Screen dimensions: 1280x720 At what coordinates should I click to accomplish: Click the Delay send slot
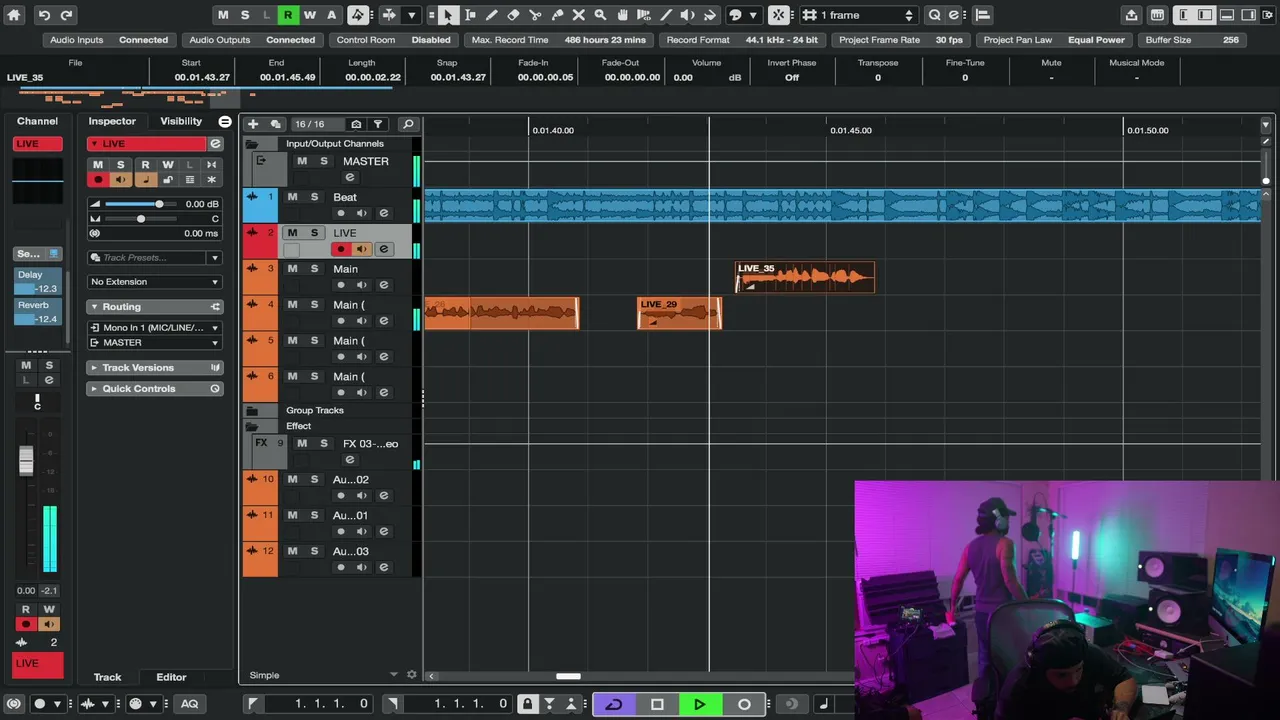coord(38,282)
